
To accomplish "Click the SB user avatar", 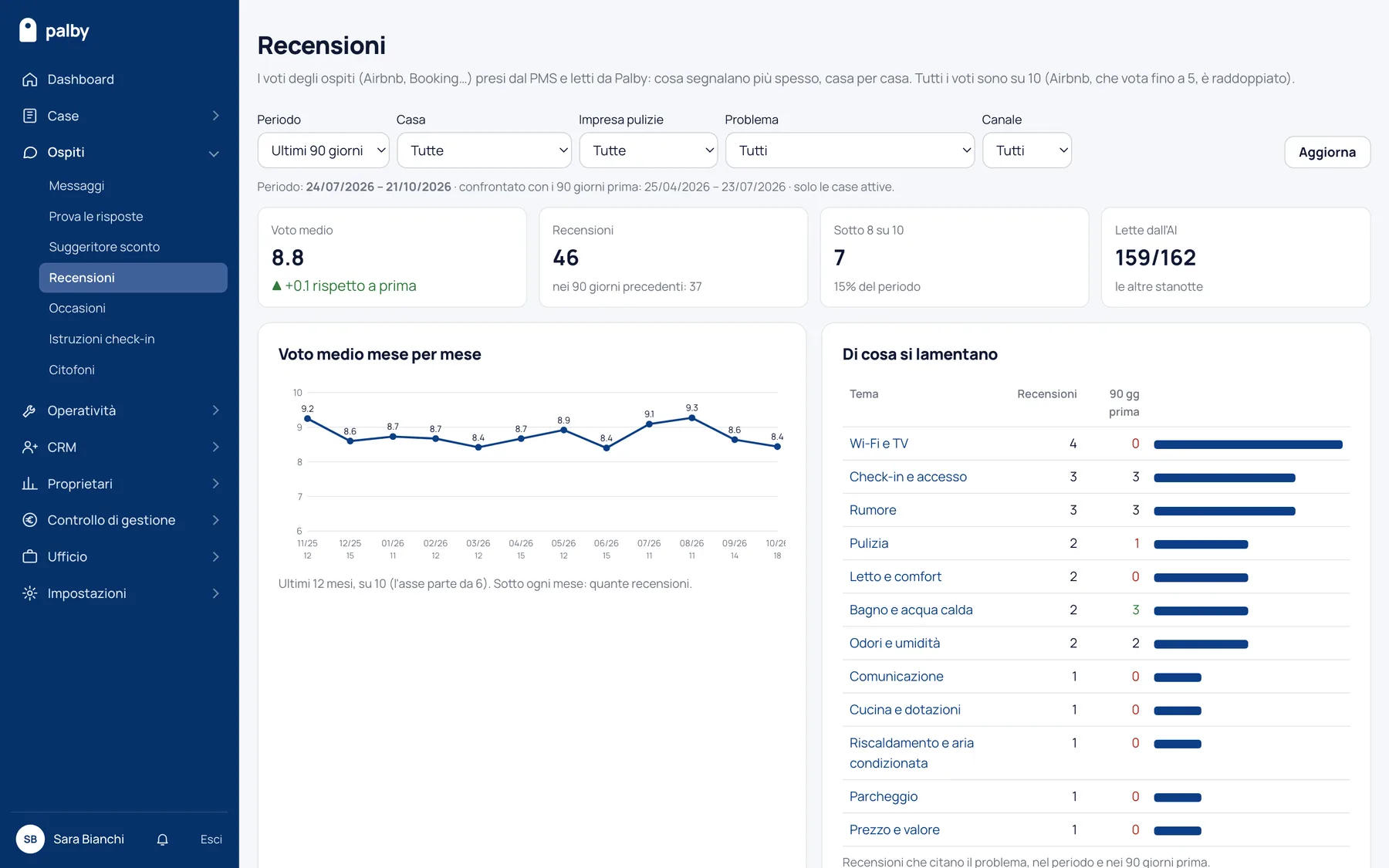I will [30, 839].
